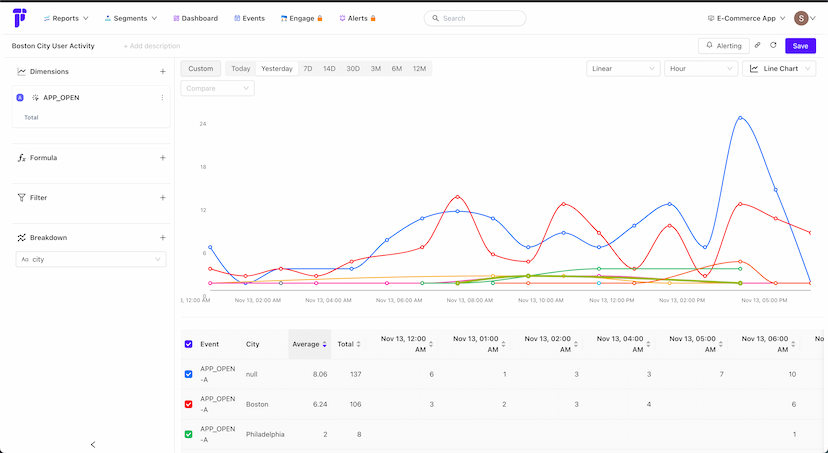The width and height of the screenshot is (828, 453).
Task: Go to Dashboard
Action: tap(195, 18)
